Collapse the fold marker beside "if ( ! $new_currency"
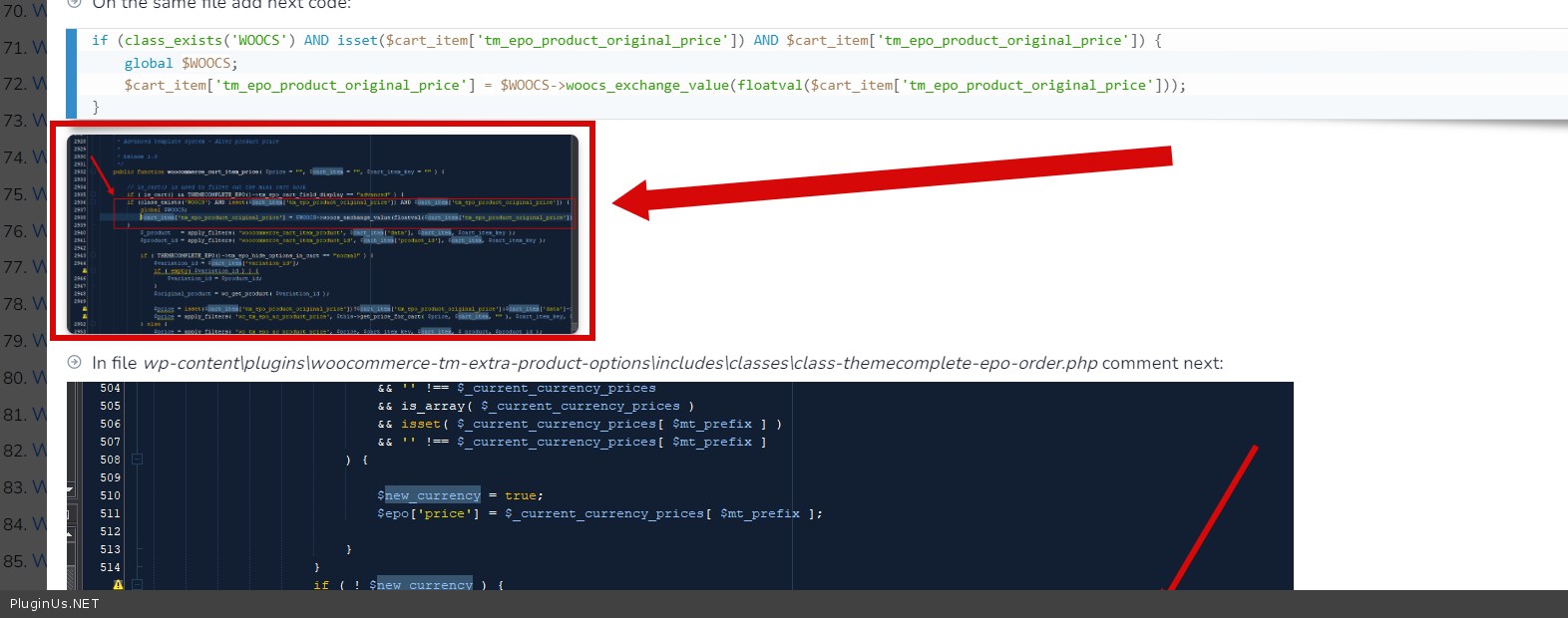This screenshot has height=618, width=1568. pyautogui.click(x=138, y=585)
